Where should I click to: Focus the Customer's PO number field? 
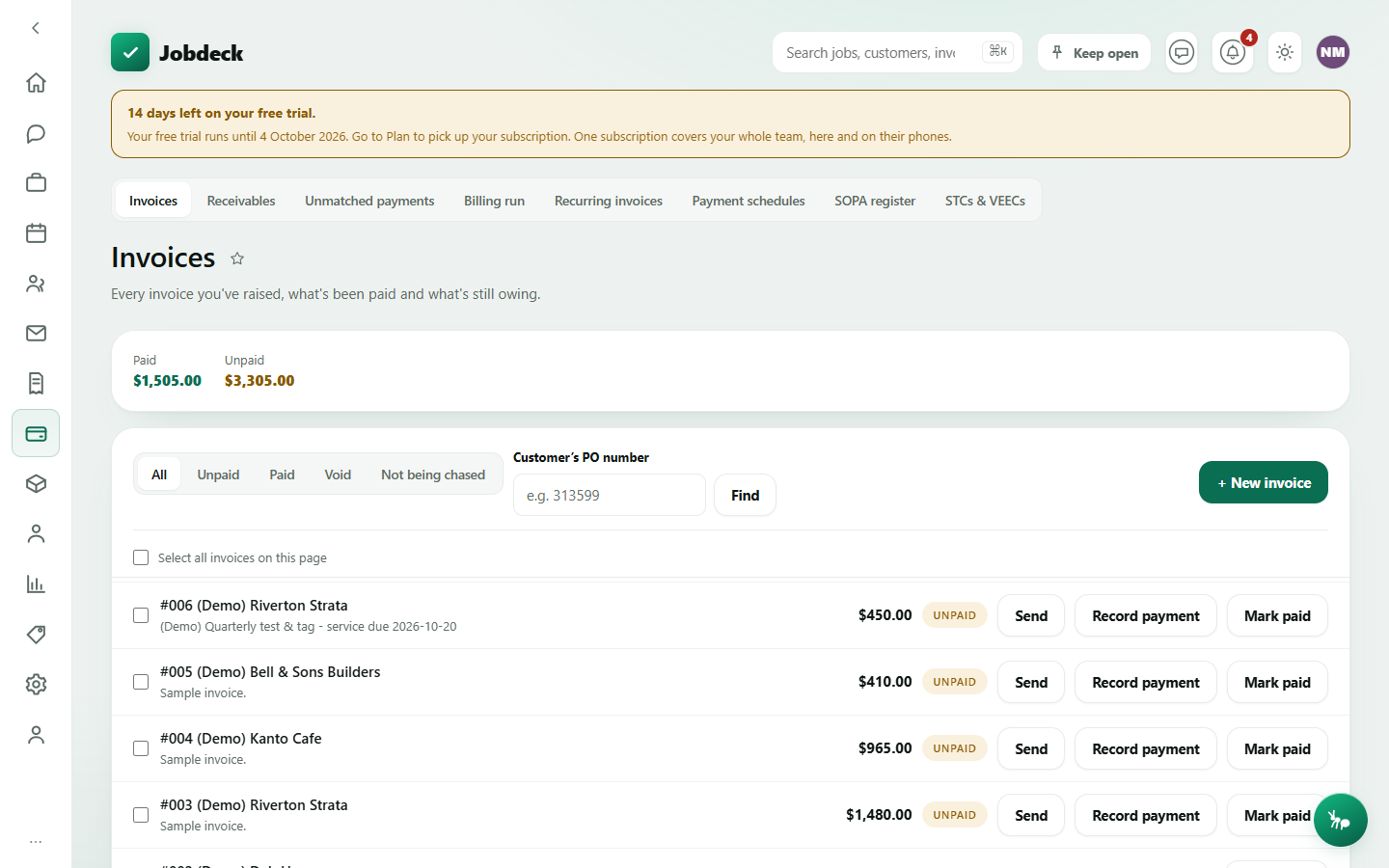(610, 495)
